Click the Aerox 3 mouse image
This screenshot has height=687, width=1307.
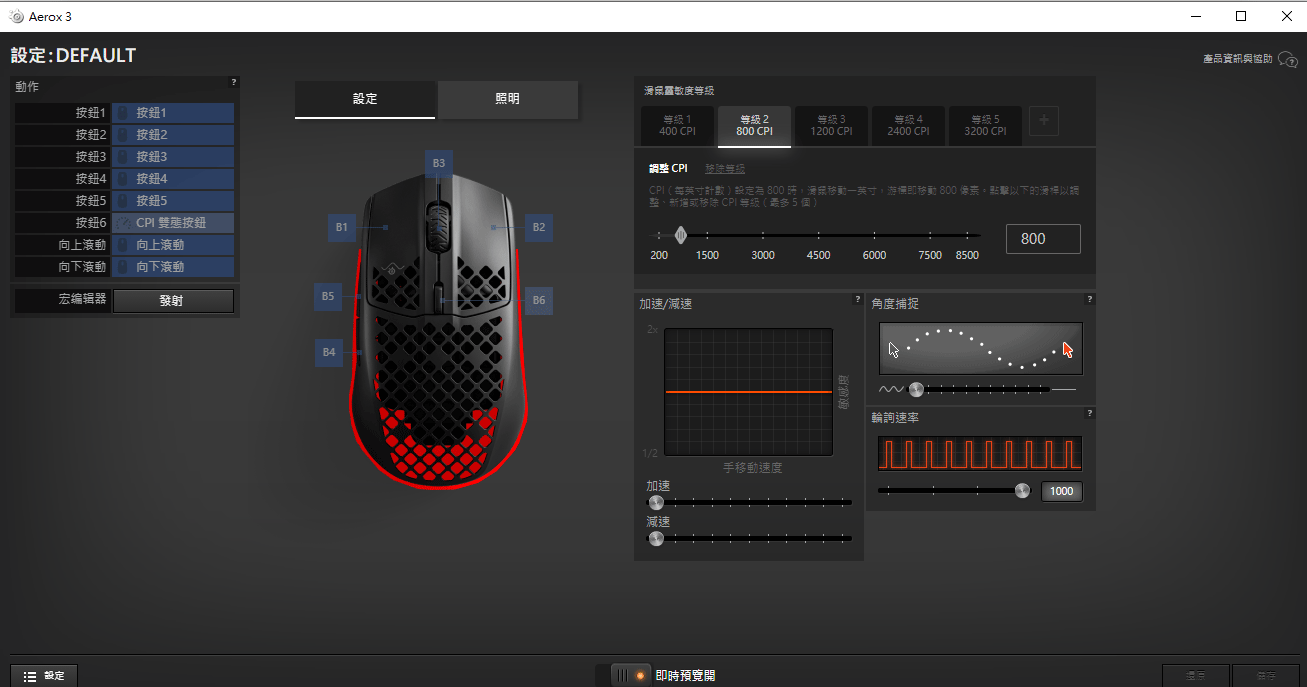437,332
